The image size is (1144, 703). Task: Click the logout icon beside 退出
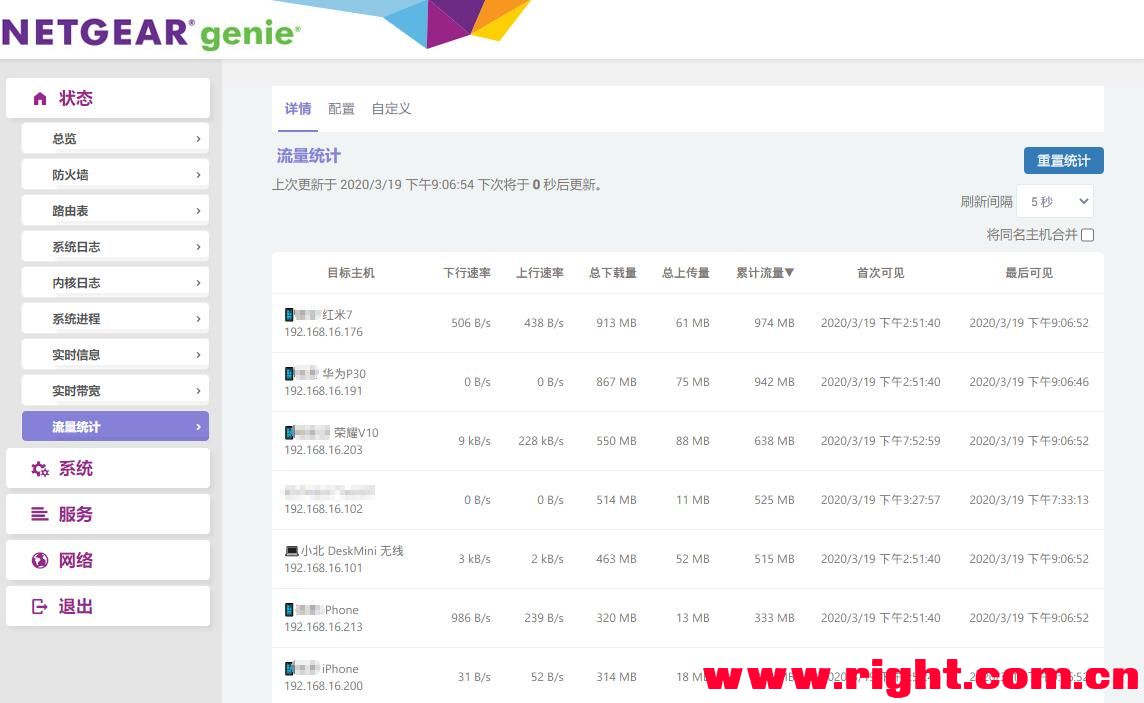[x=40, y=606]
